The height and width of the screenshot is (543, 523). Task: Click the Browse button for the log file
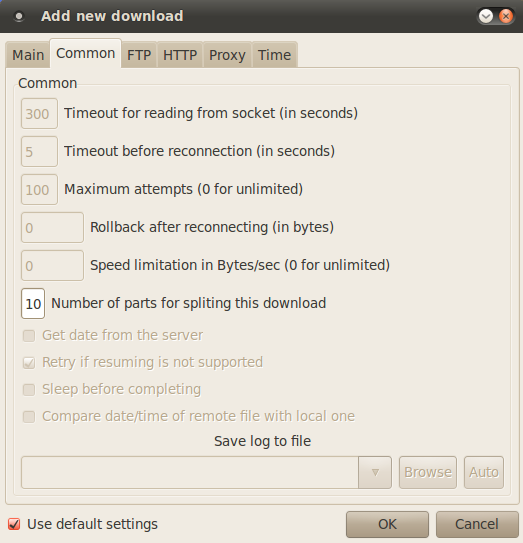428,472
